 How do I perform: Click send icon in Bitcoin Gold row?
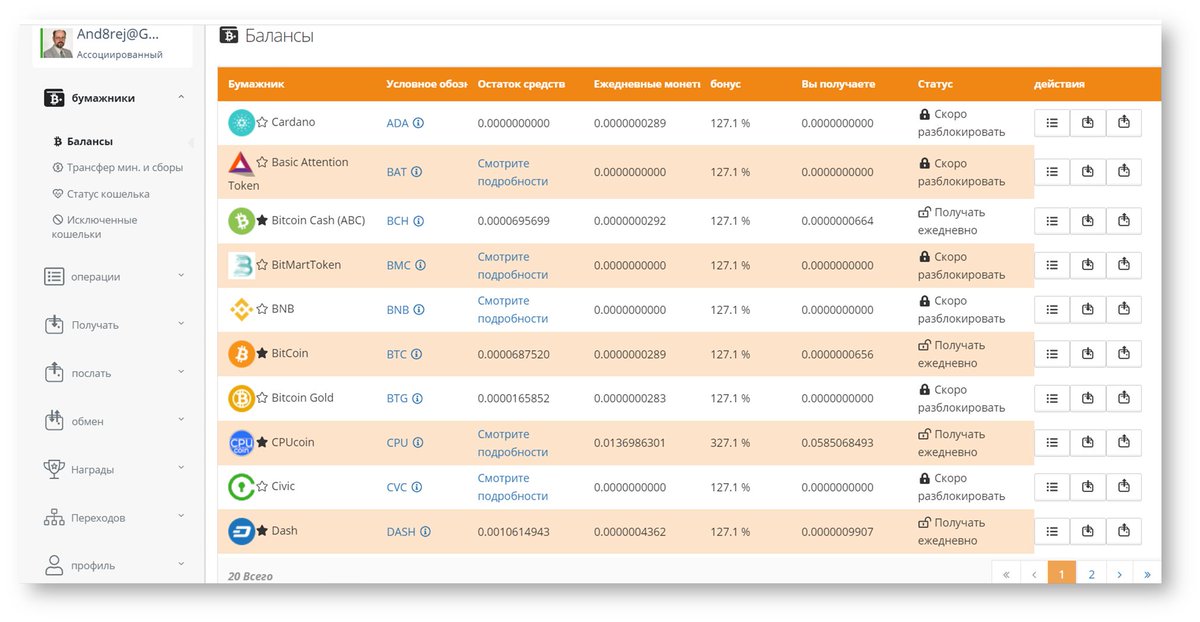click(x=1124, y=398)
